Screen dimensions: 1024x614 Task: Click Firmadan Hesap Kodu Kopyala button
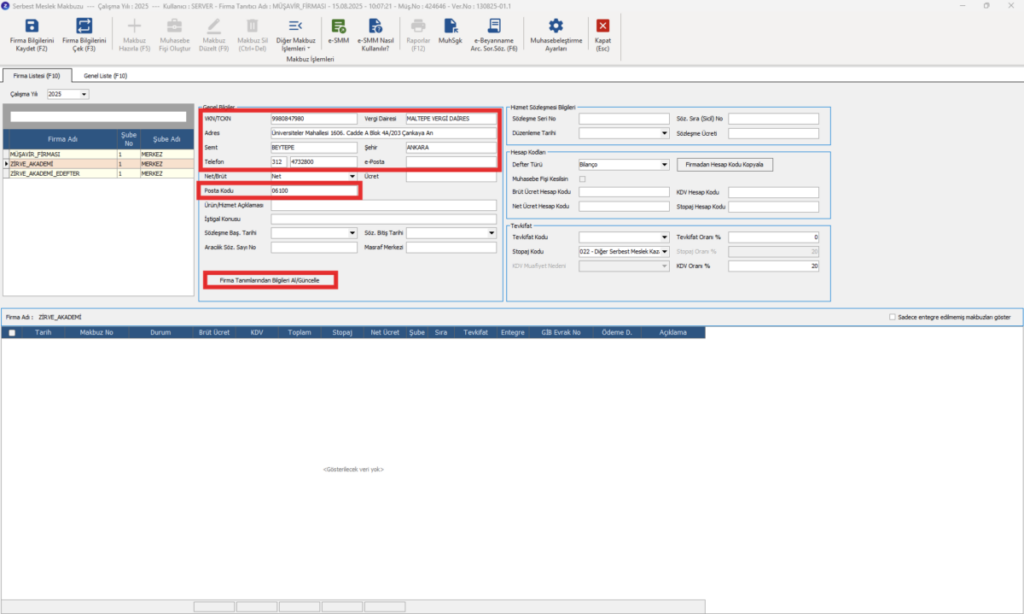coord(724,165)
